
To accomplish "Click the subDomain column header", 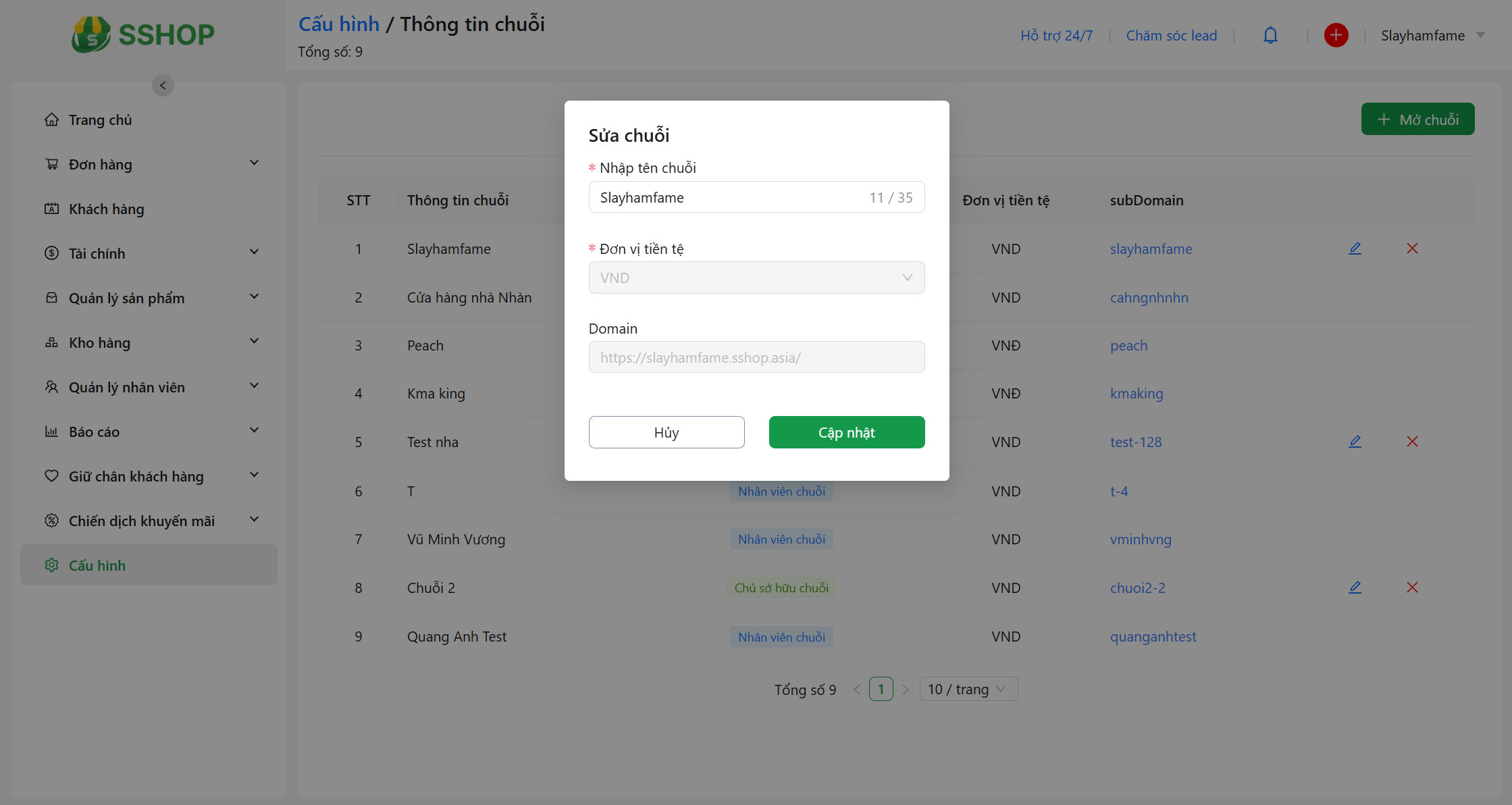I will coord(1147,200).
